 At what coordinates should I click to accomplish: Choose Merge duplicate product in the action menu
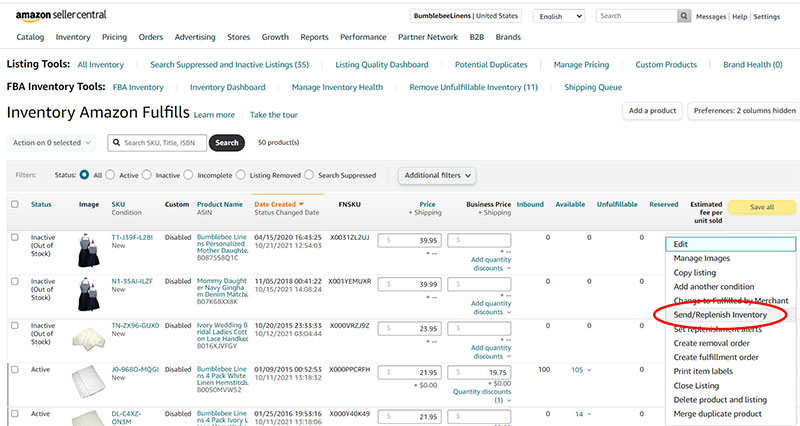[717, 414]
